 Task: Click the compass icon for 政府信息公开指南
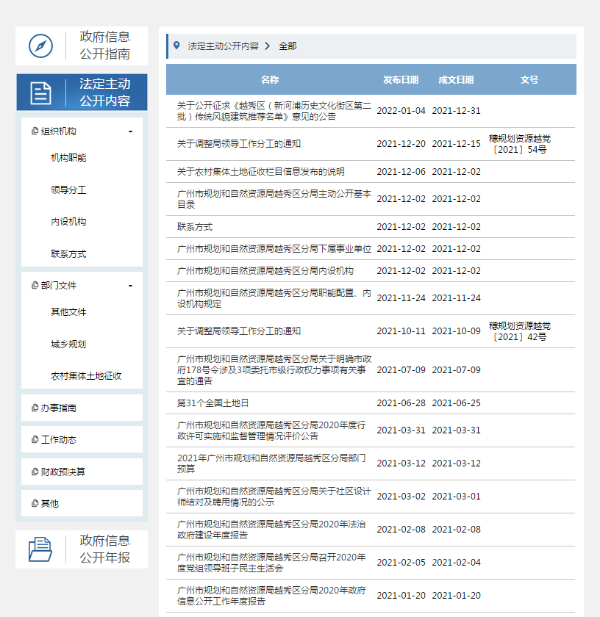tap(41, 45)
